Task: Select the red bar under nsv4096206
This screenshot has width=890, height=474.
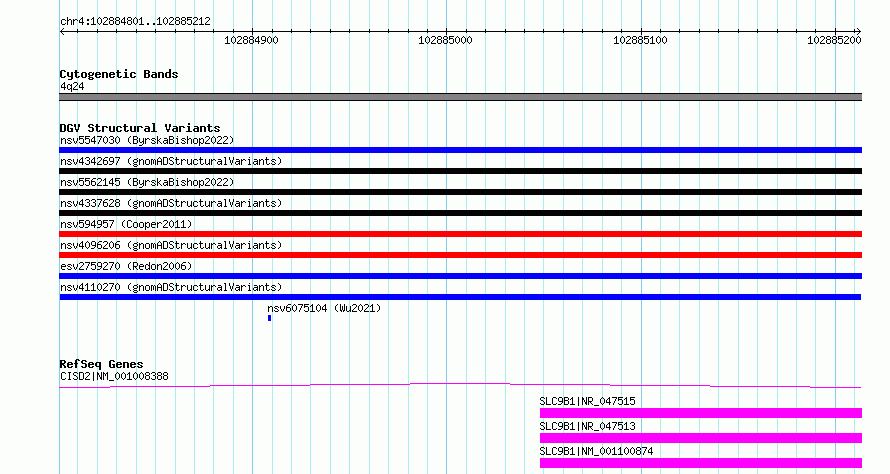Action: pyautogui.click(x=460, y=255)
